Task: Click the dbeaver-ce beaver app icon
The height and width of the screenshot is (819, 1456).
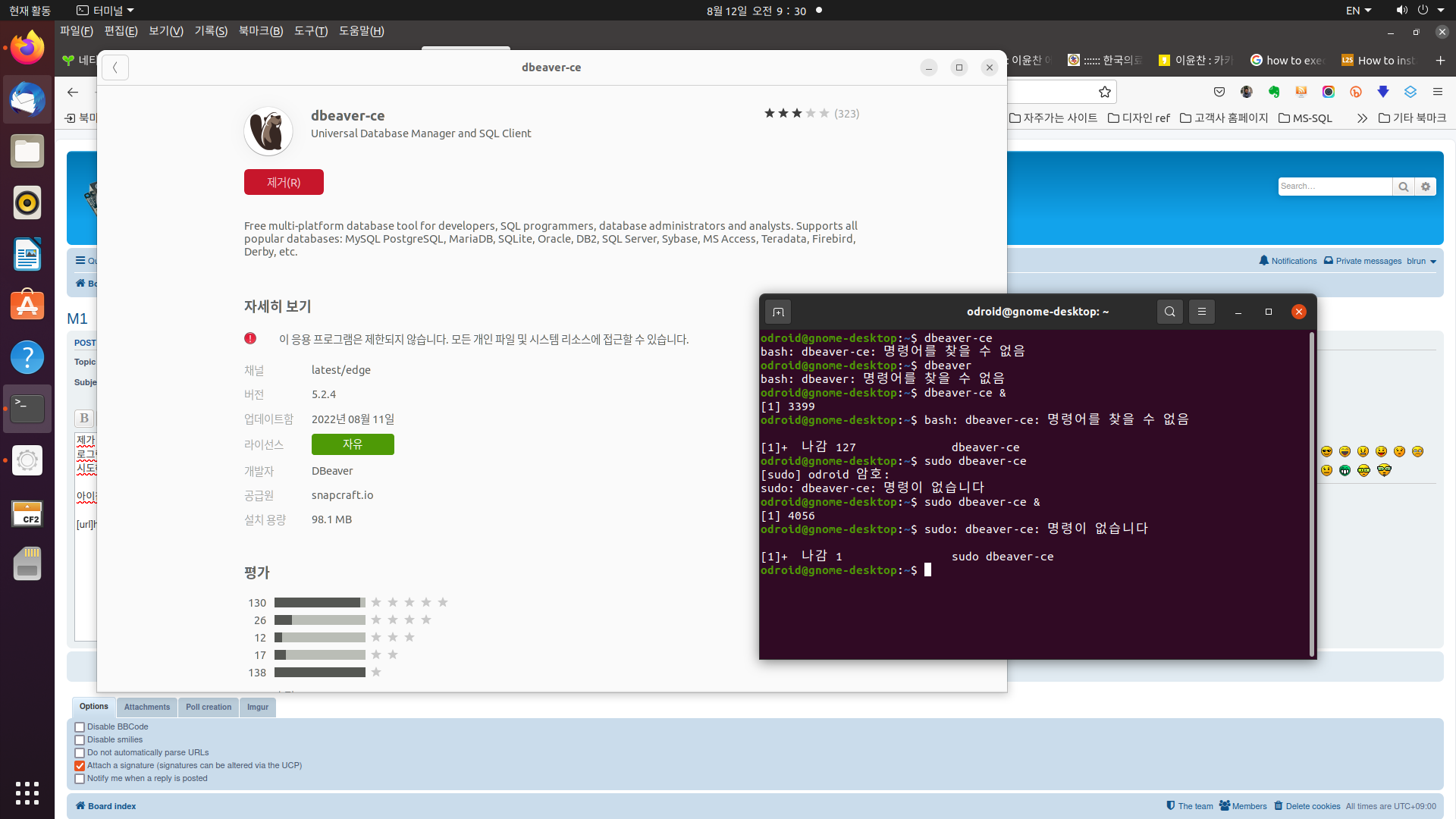Action: point(268,131)
